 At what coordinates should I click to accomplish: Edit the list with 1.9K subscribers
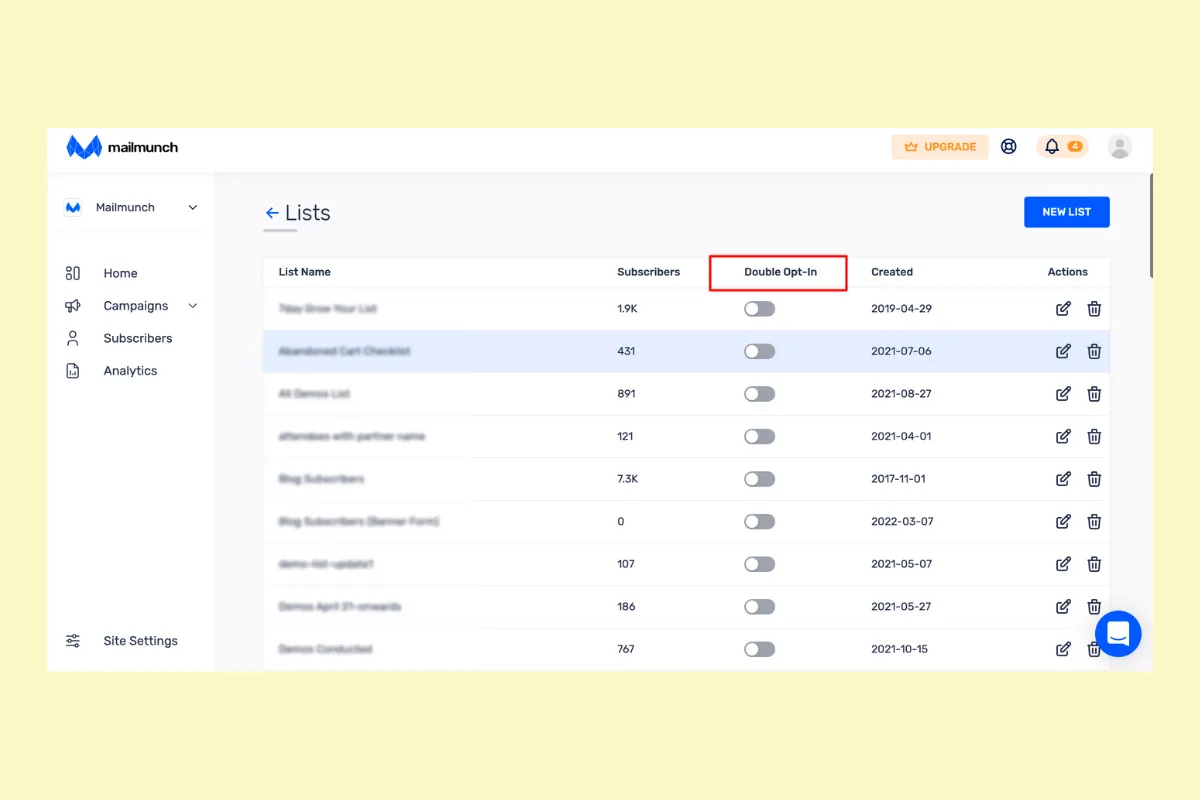tap(1063, 309)
